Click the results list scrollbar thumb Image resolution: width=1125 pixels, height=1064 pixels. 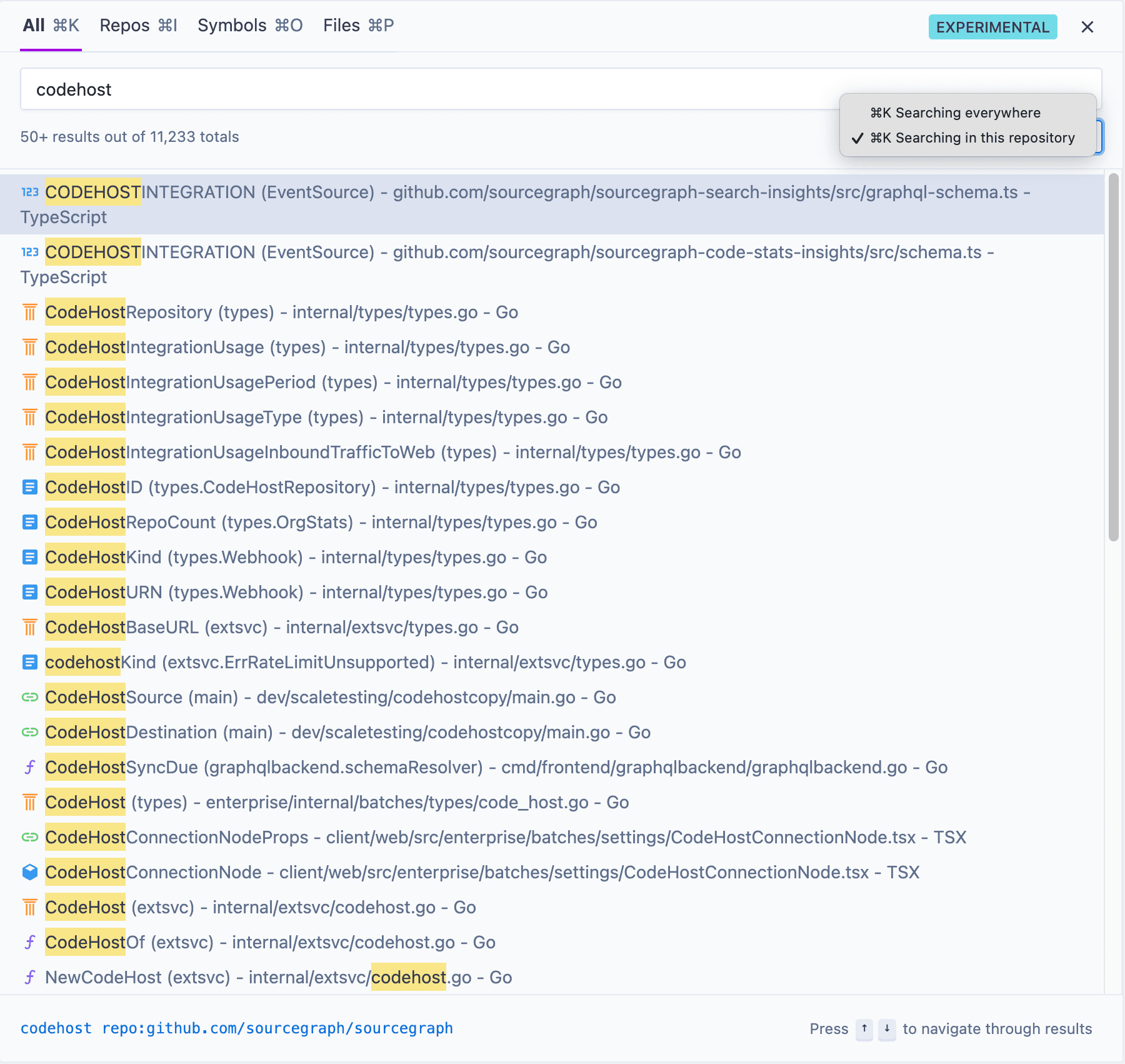pyautogui.click(x=1114, y=357)
